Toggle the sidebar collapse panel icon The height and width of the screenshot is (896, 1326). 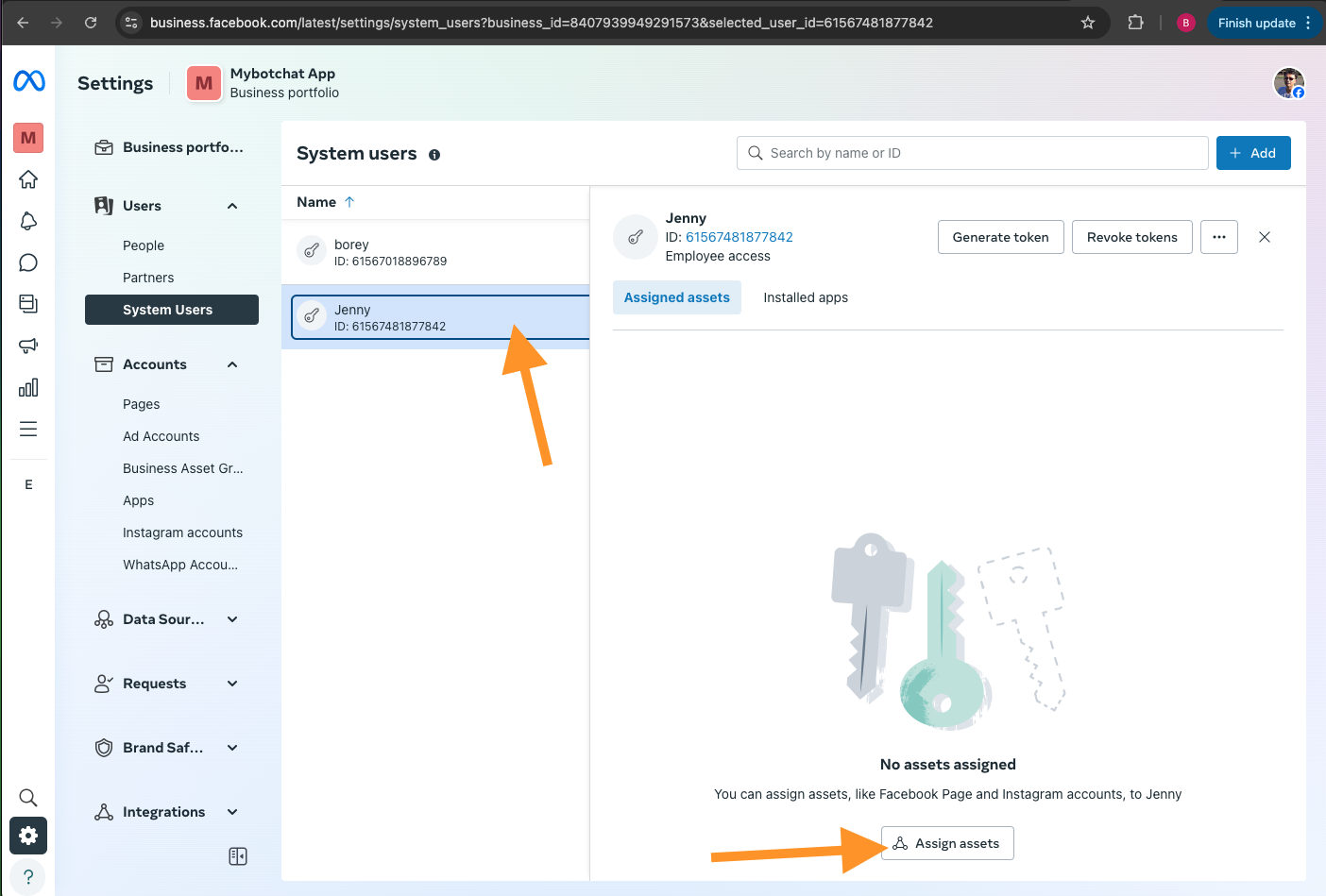238,856
